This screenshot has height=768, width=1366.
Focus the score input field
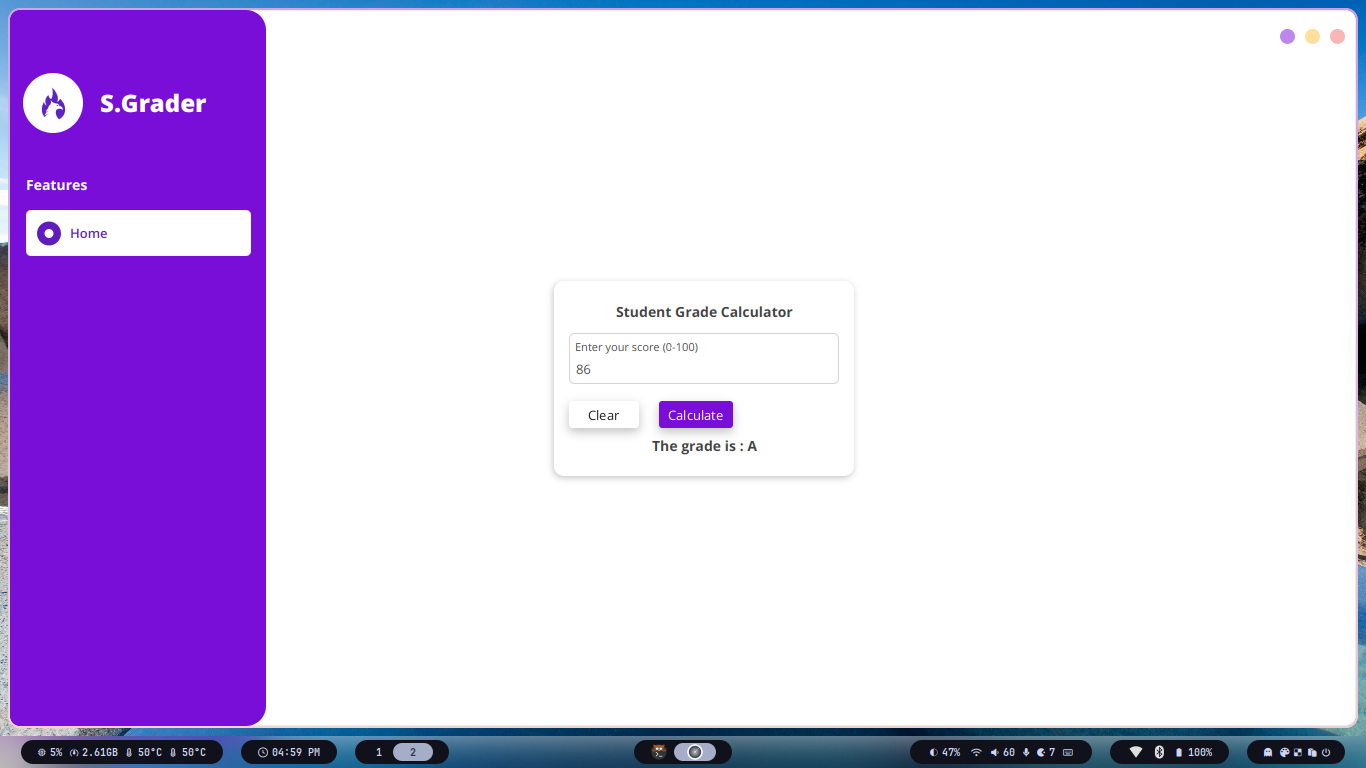pyautogui.click(x=703, y=369)
